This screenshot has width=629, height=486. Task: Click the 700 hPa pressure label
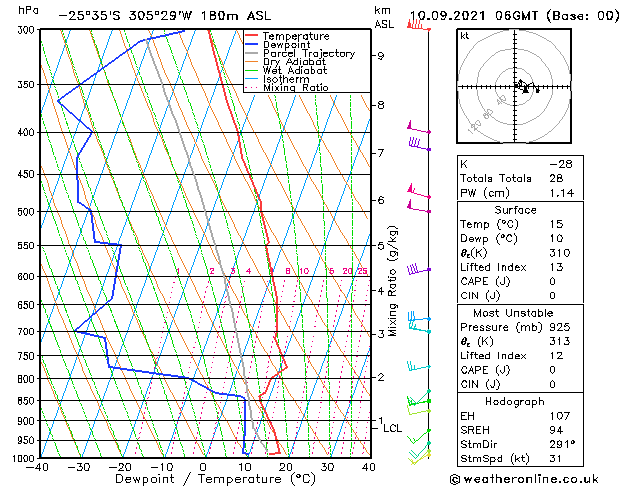pyautogui.click(x=28, y=332)
